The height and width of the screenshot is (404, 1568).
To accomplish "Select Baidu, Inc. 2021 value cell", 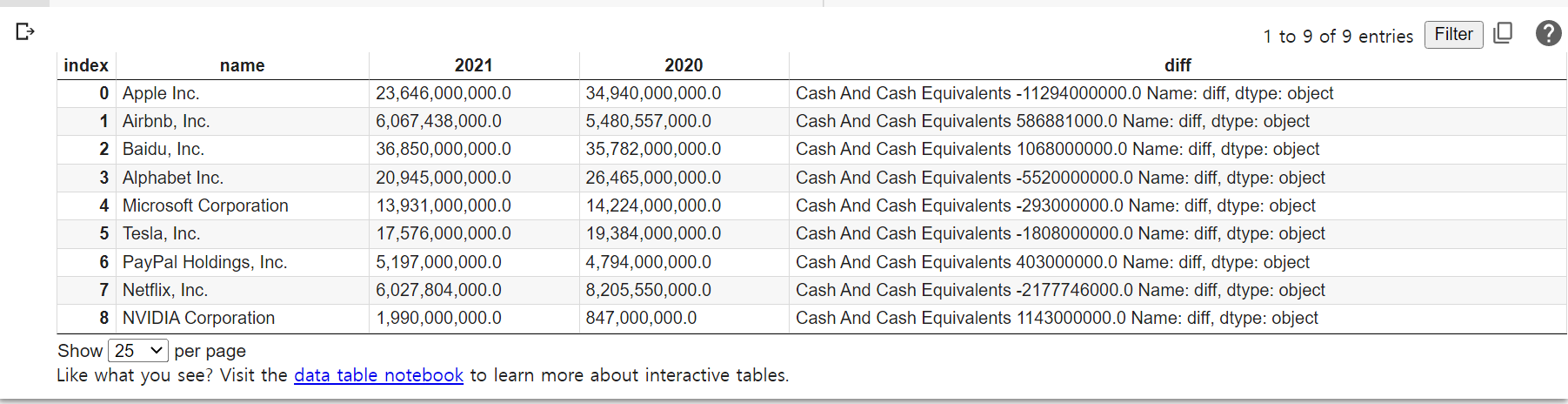I will pos(474,149).
